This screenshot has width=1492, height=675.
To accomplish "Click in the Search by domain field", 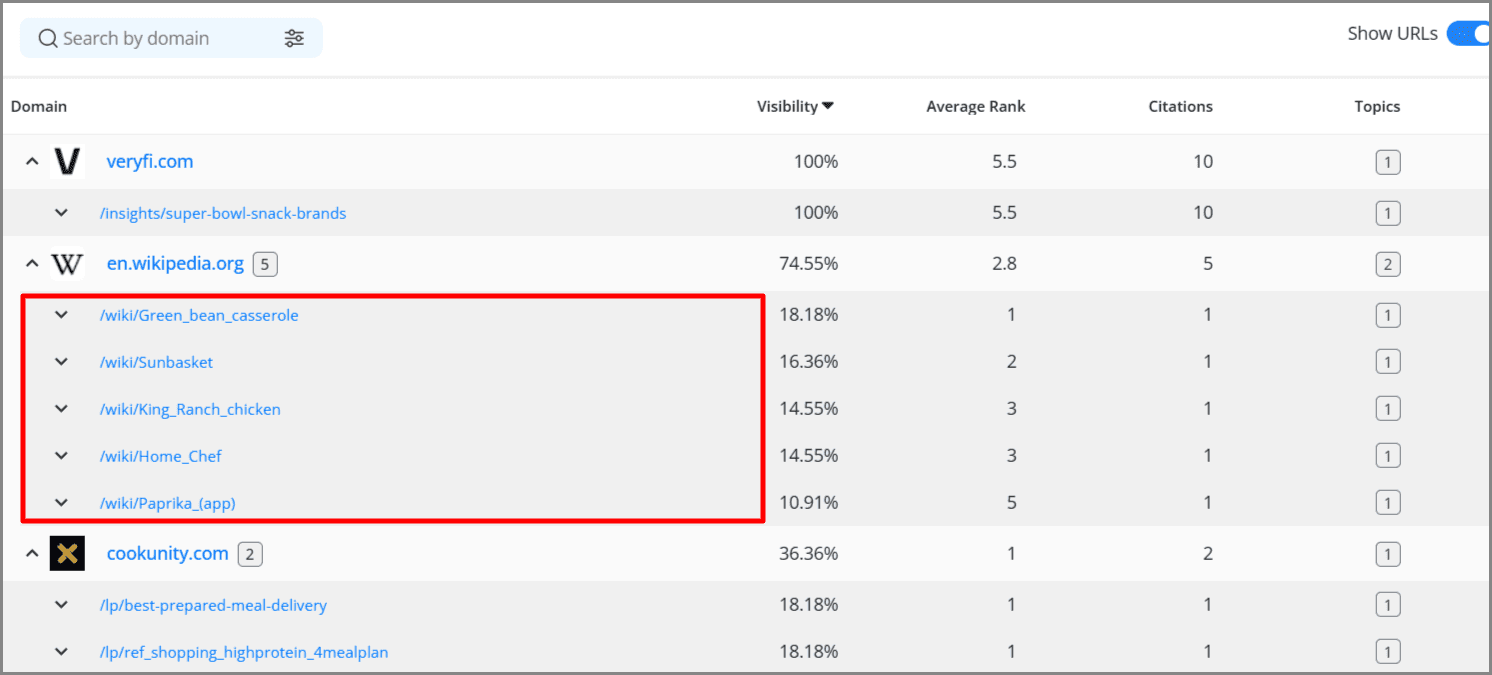I will tap(171, 38).
